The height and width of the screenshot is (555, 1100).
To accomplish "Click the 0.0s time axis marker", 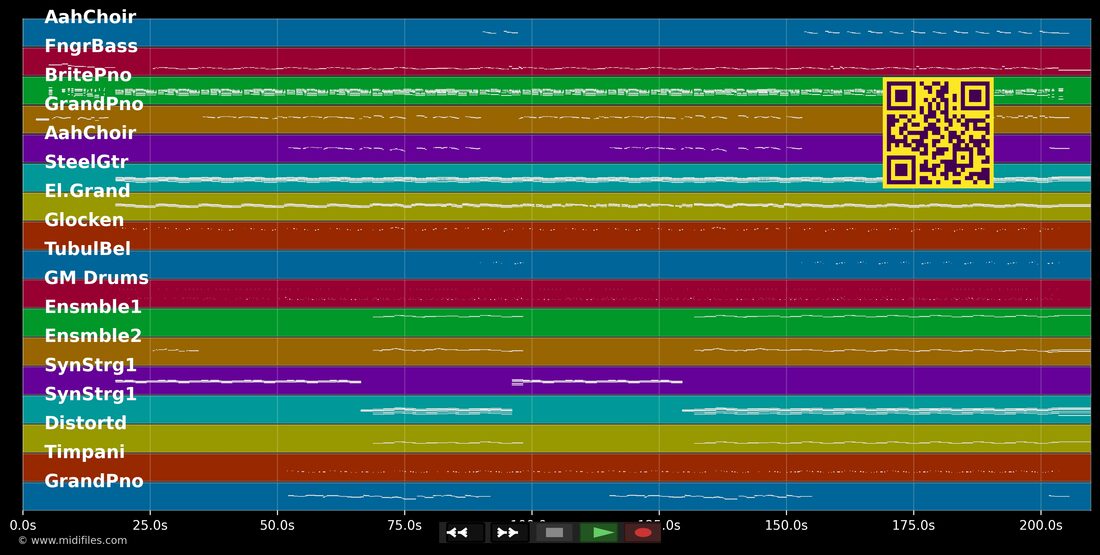I will (x=23, y=526).
